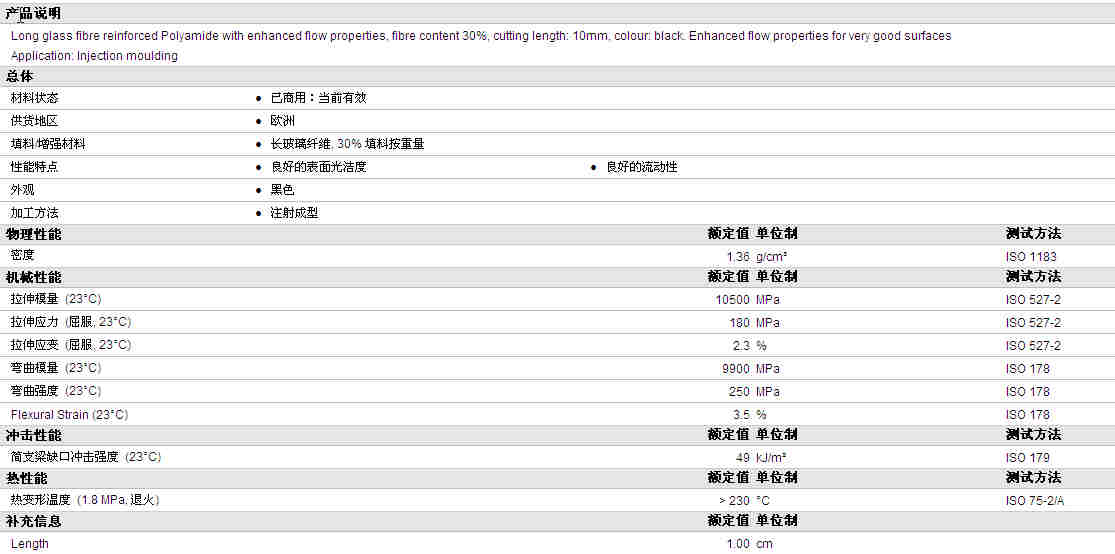Select the 密度 row label
Image resolution: width=1115 pixels, height=554 pixels.
(23, 255)
